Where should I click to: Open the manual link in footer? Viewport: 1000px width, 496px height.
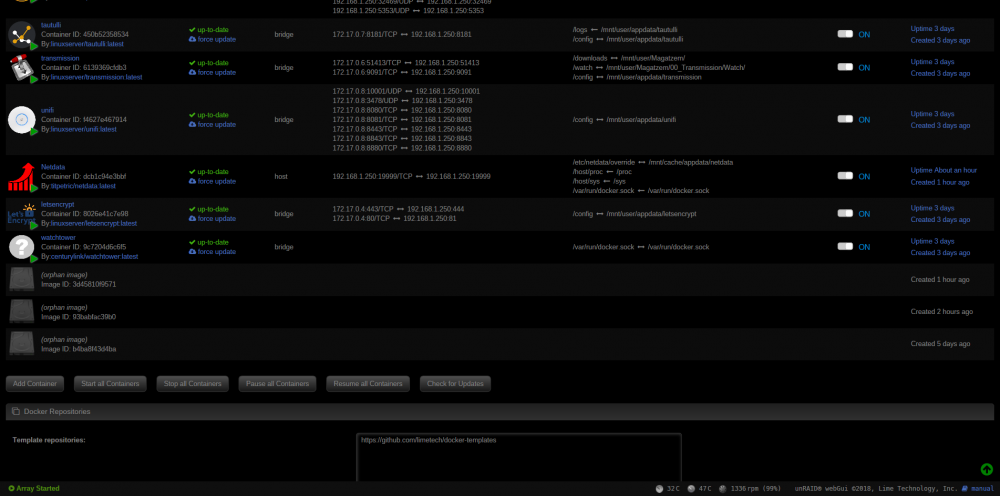[x=983, y=488]
